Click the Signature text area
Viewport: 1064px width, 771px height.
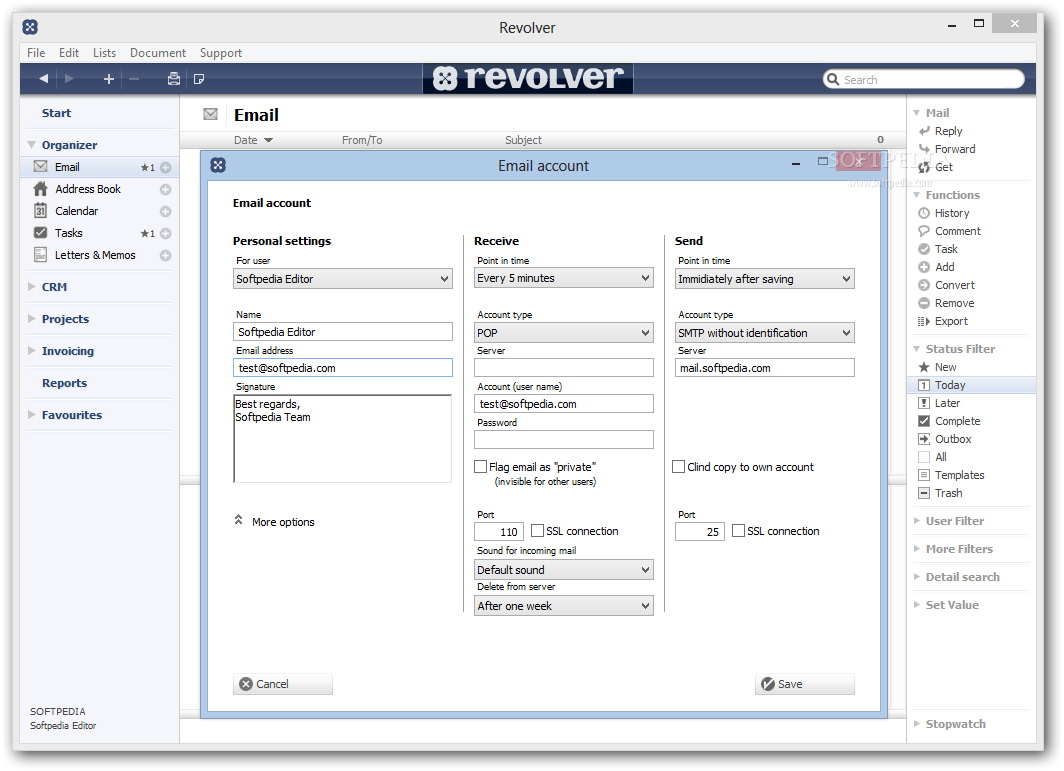(343, 438)
